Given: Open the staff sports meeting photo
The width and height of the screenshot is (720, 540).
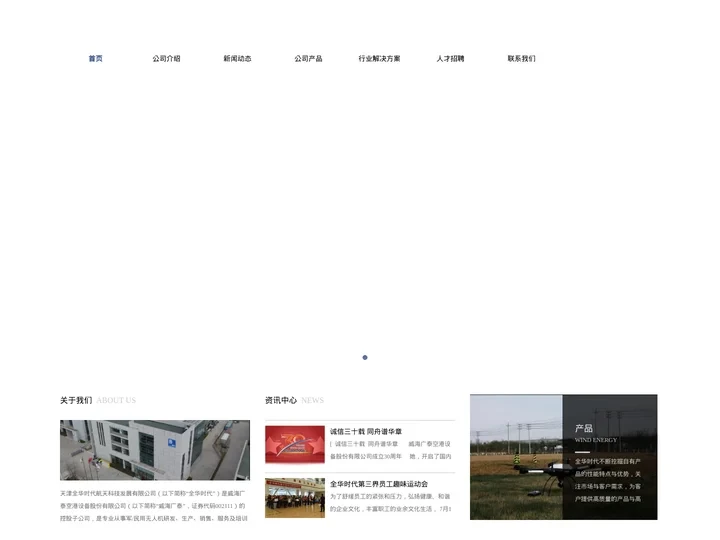Looking at the screenshot, I should [x=295, y=498].
